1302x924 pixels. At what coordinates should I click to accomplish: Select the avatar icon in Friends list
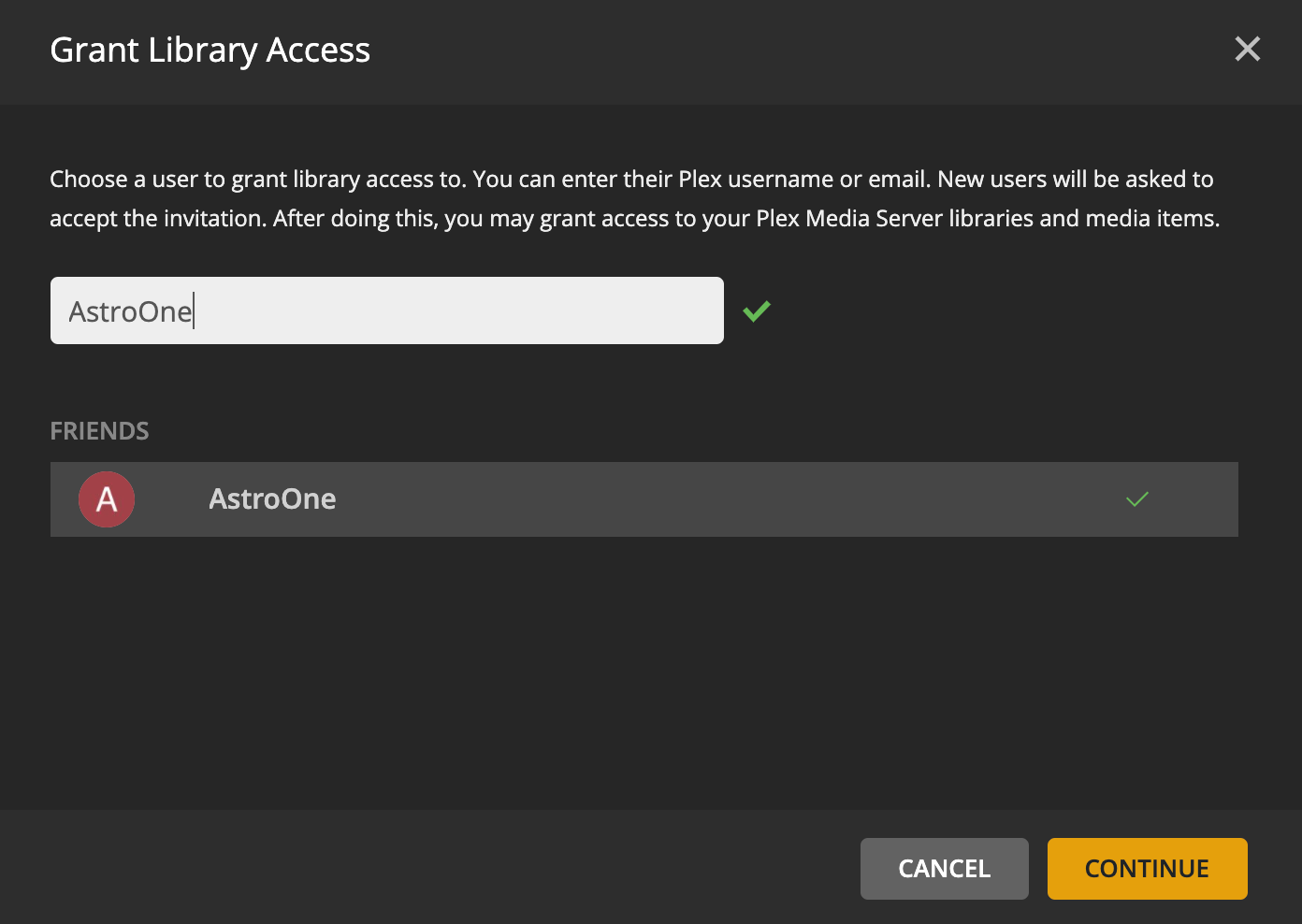pos(106,498)
